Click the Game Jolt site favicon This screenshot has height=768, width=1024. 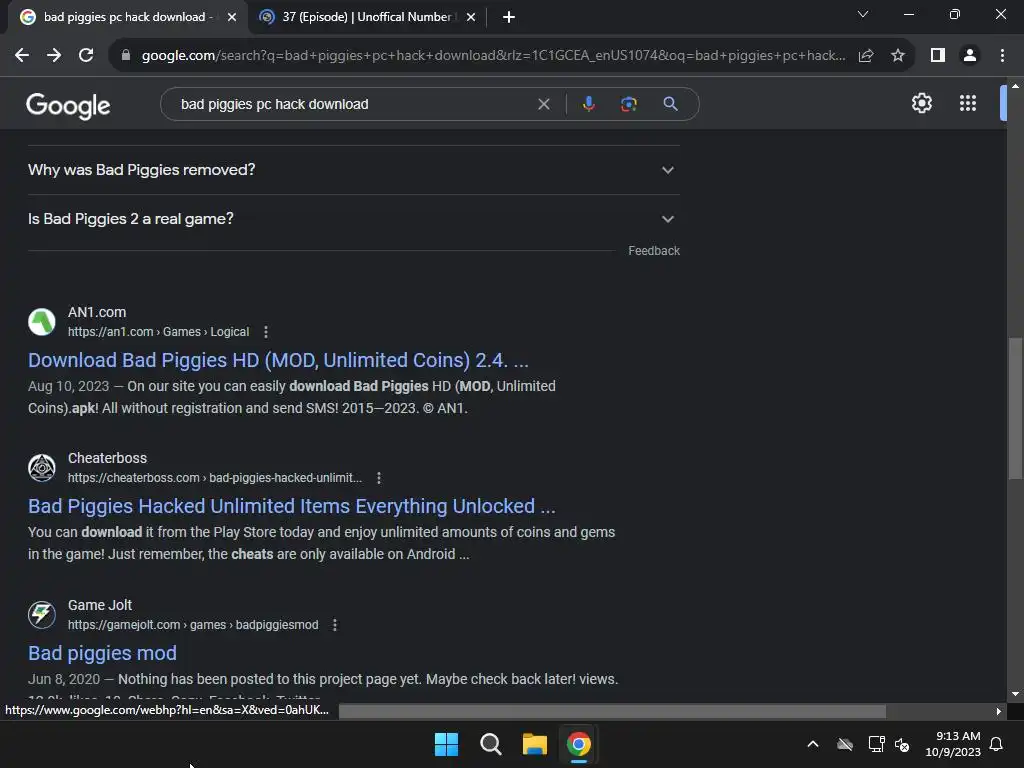[42, 615]
